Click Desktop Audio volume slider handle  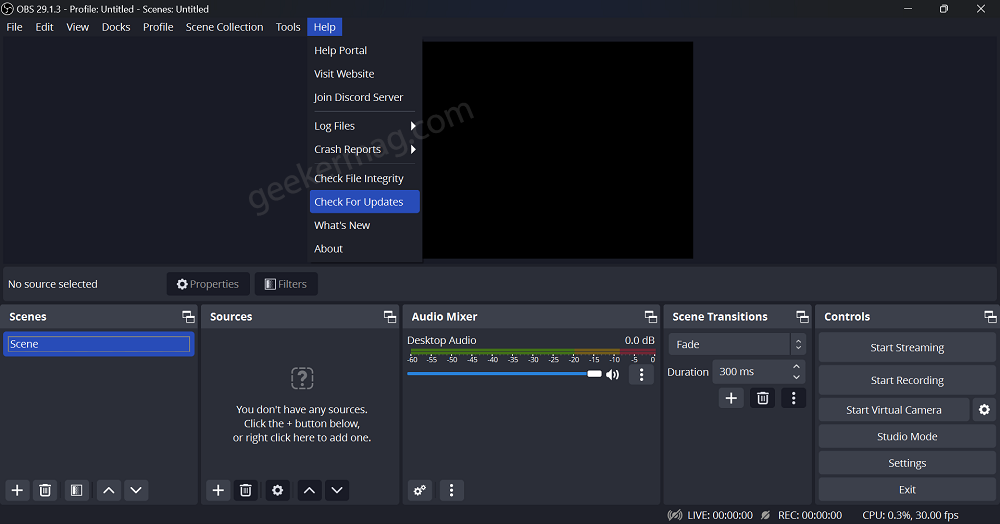click(594, 374)
